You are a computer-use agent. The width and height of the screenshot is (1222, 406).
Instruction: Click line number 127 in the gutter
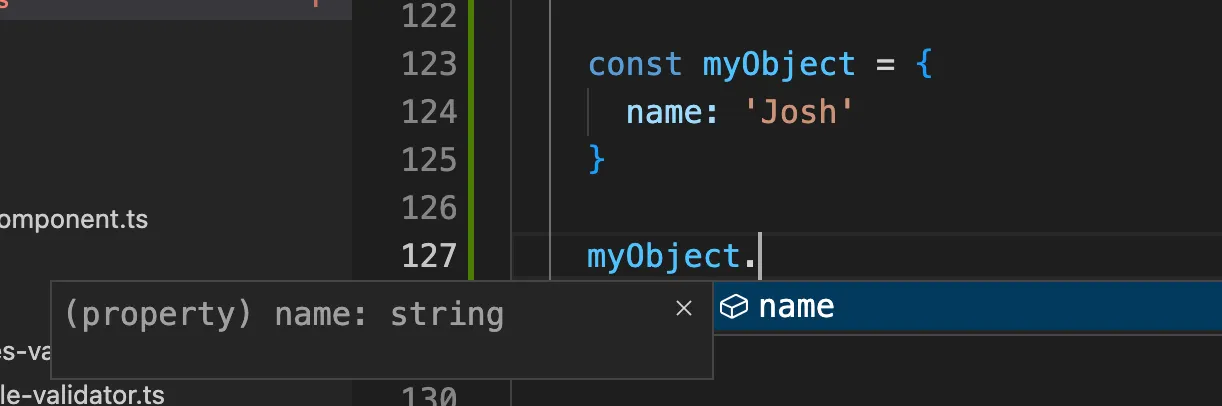pos(428,256)
